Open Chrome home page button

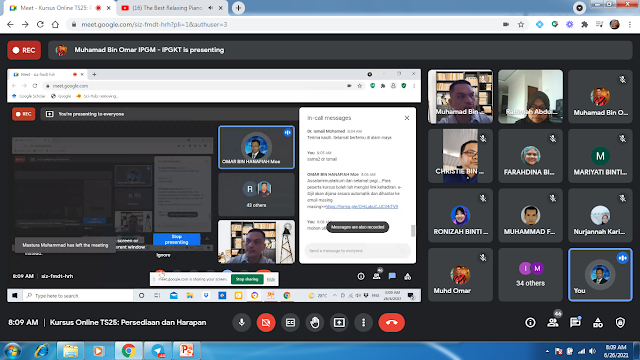[x=55, y=24]
